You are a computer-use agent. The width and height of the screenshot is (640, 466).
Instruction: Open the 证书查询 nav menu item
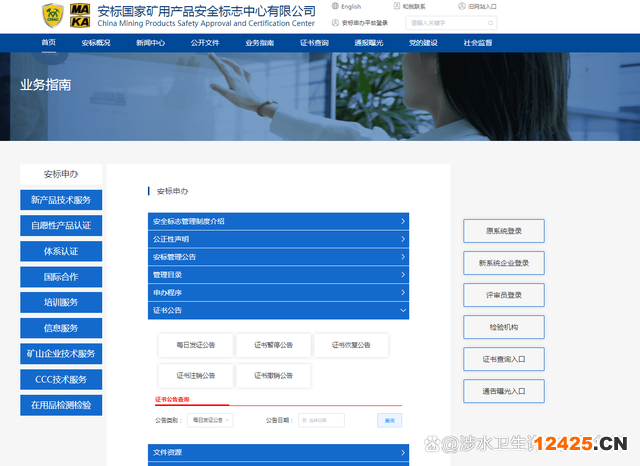pos(314,43)
